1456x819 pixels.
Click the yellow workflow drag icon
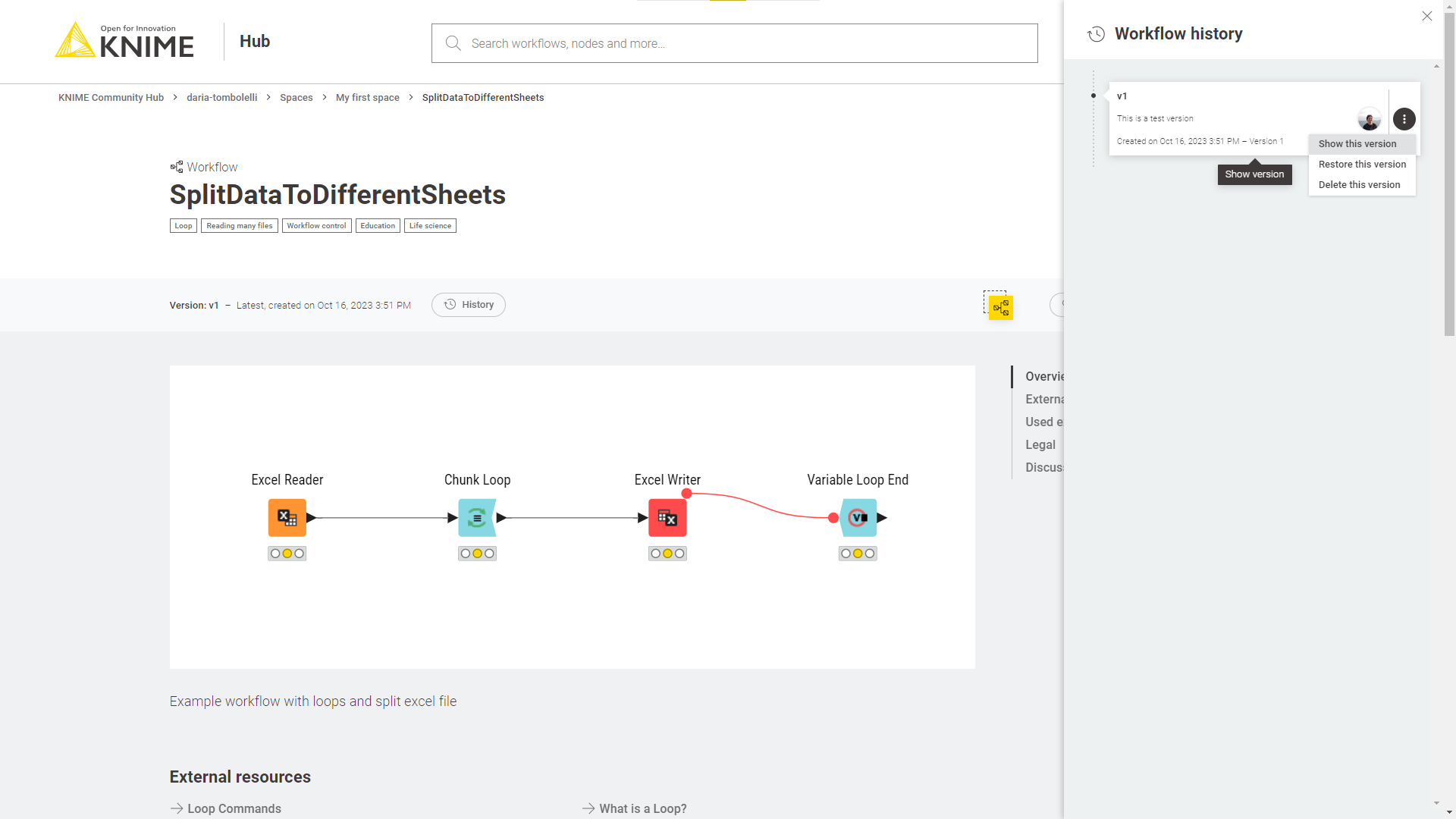click(x=1000, y=307)
